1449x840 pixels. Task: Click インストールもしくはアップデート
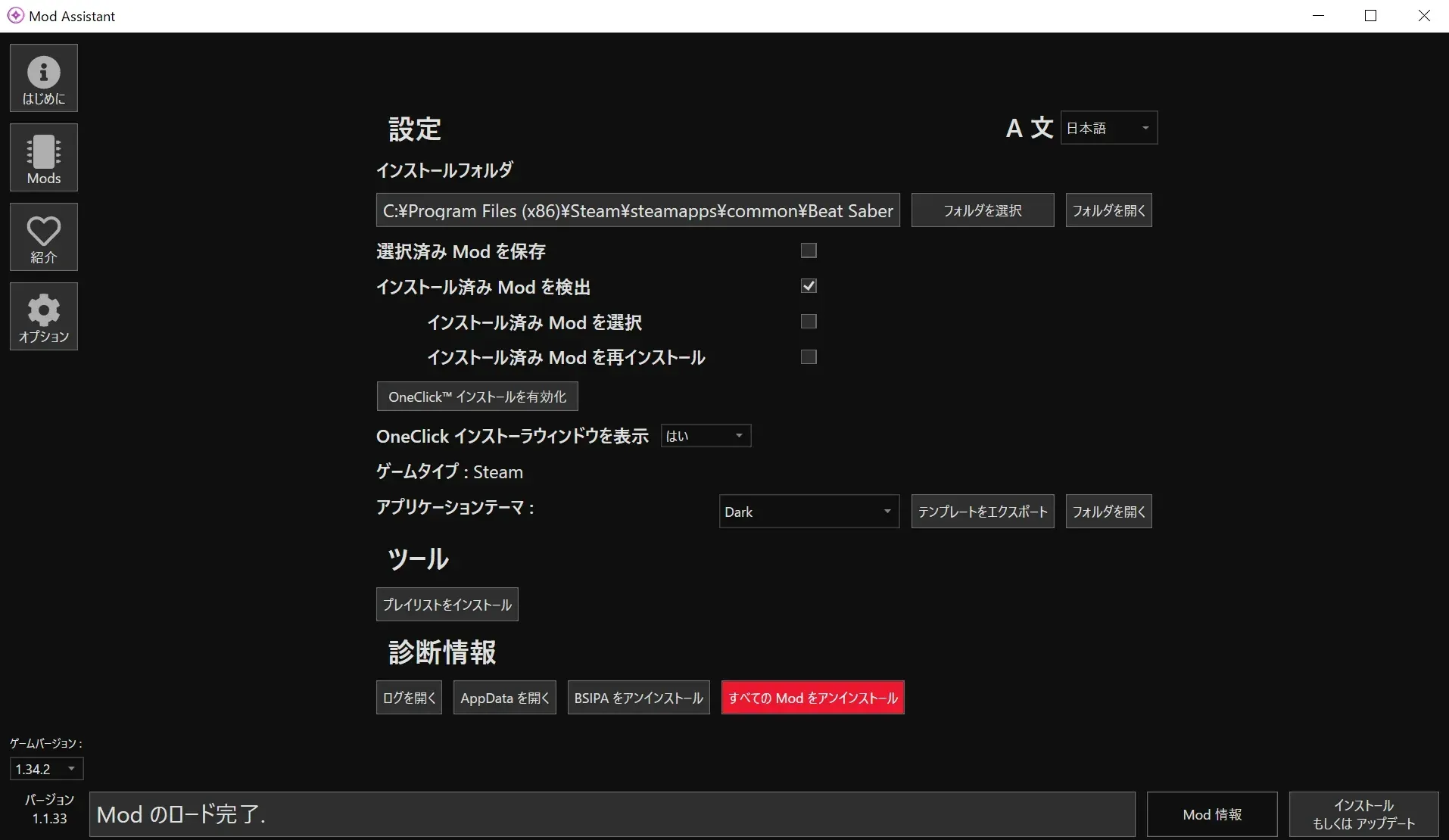click(1362, 814)
